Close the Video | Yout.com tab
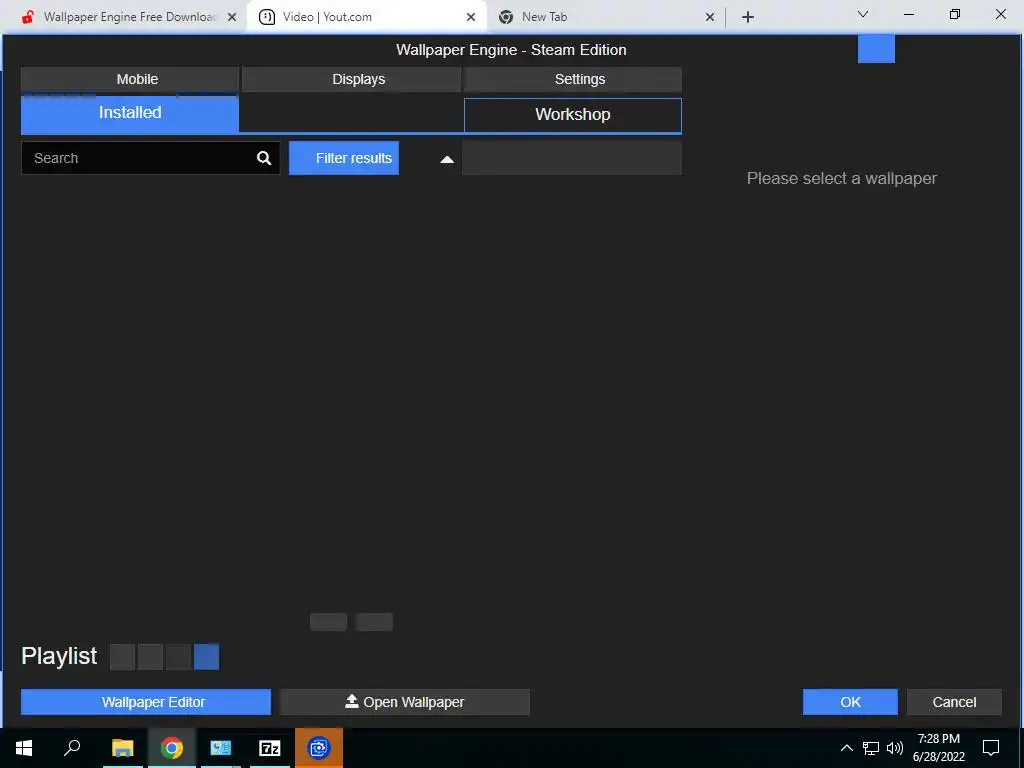 pyautogui.click(x=471, y=17)
